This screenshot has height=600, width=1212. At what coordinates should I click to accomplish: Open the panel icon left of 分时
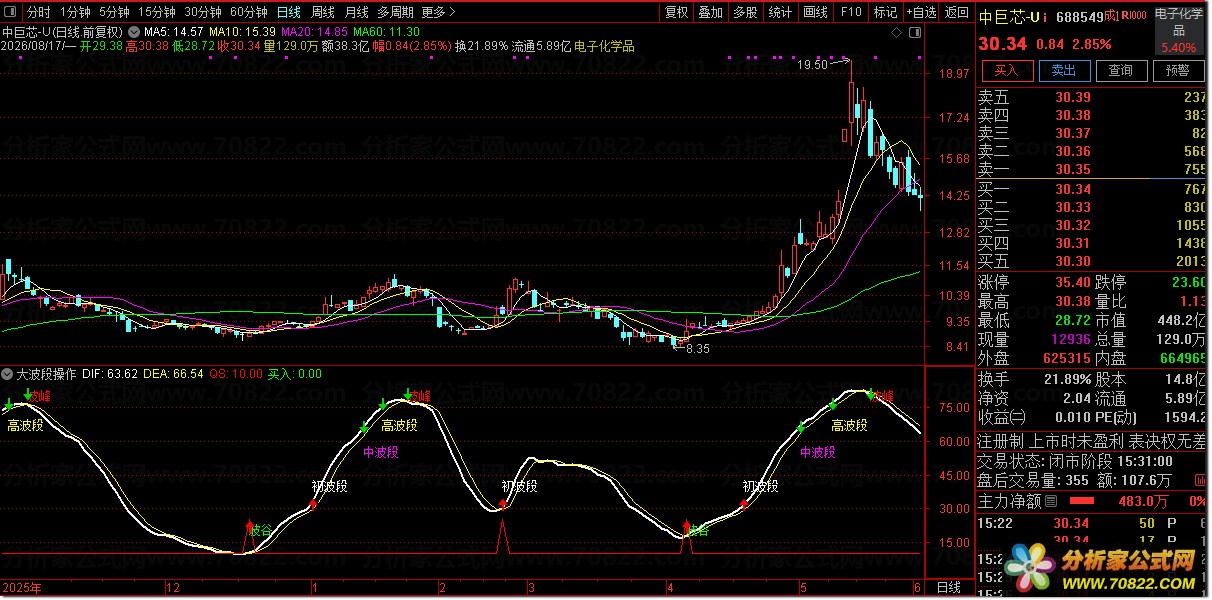point(11,13)
